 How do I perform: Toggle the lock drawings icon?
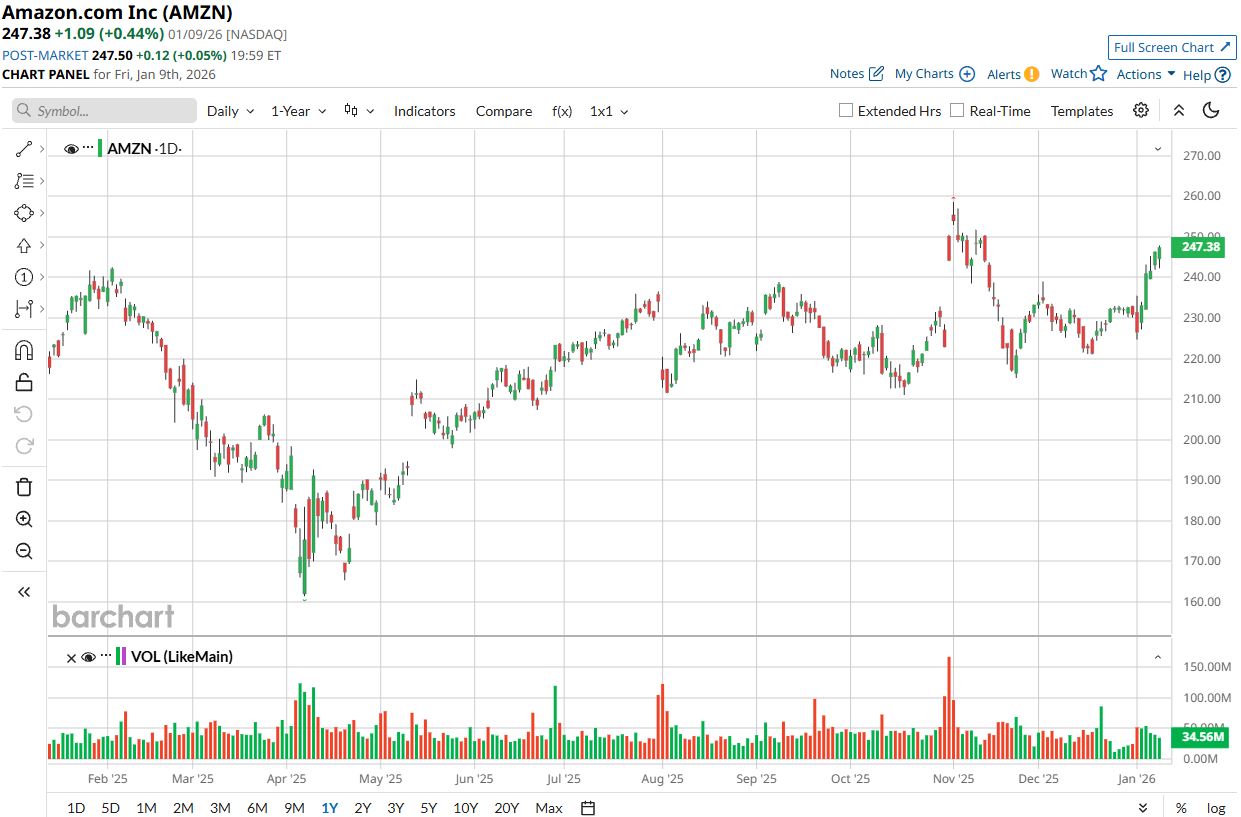coord(24,382)
